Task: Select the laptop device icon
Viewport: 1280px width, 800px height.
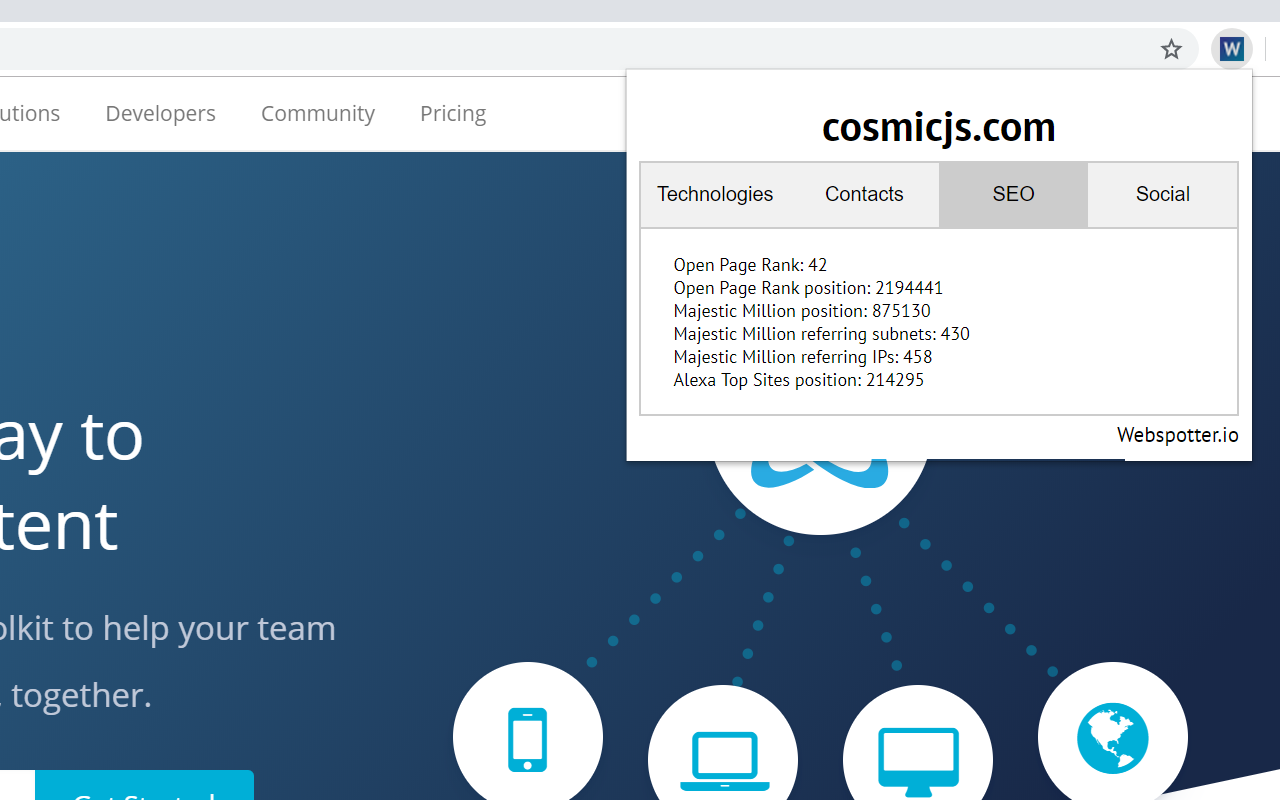Action: 723,760
